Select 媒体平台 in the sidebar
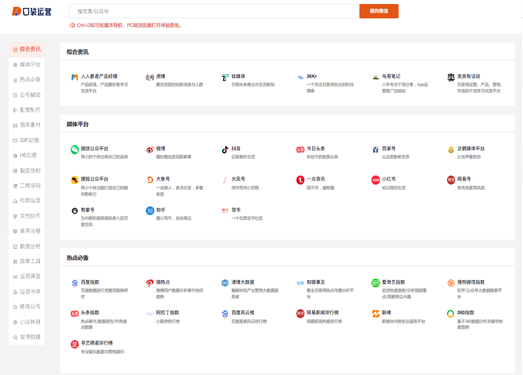The width and height of the screenshot is (523, 375). tap(27, 64)
